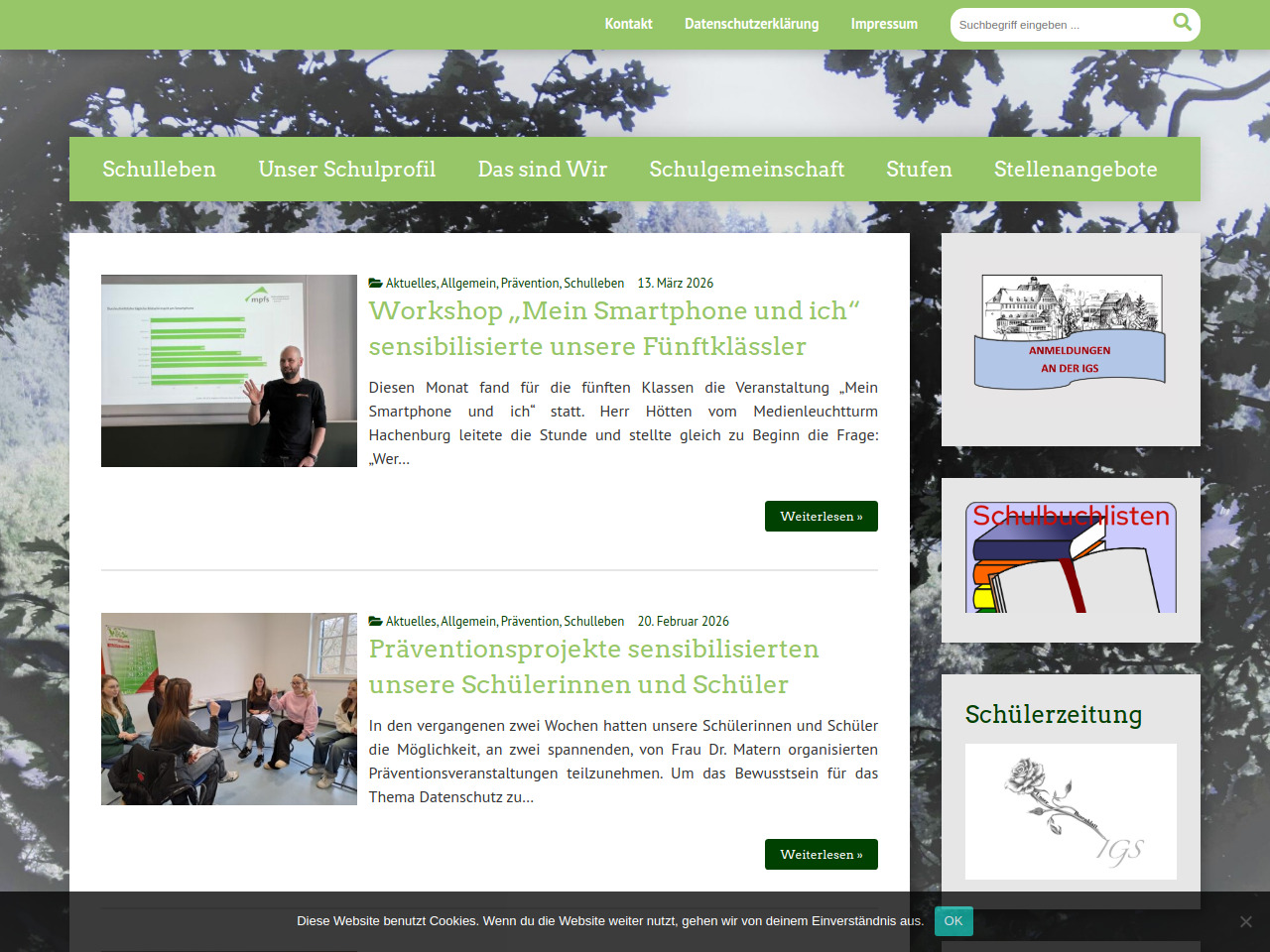Open the Smartphone workshop article thumbnail

[229, 371]
